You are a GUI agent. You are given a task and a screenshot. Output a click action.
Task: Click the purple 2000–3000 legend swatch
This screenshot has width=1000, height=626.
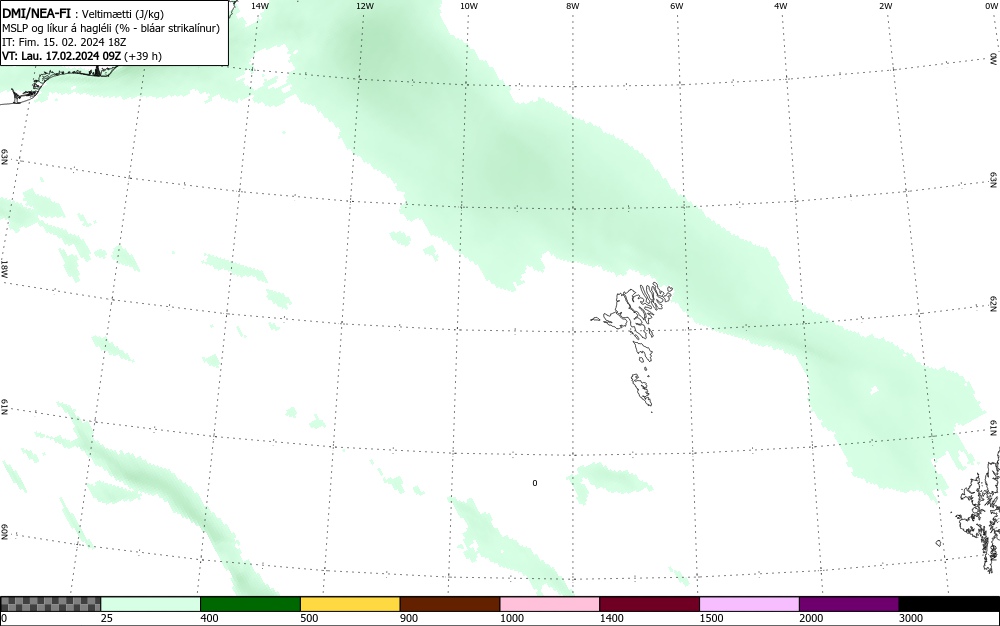click(x=849, y=604)
